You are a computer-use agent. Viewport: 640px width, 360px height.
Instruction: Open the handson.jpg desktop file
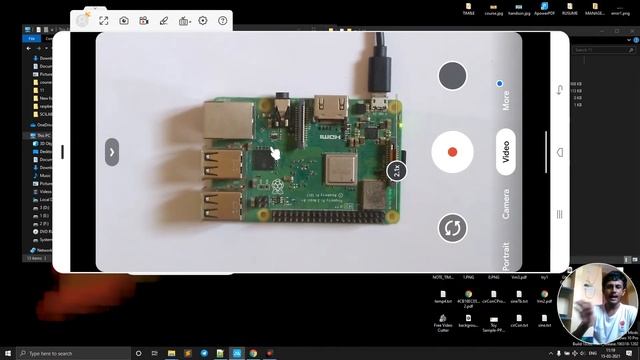point(519,9)
